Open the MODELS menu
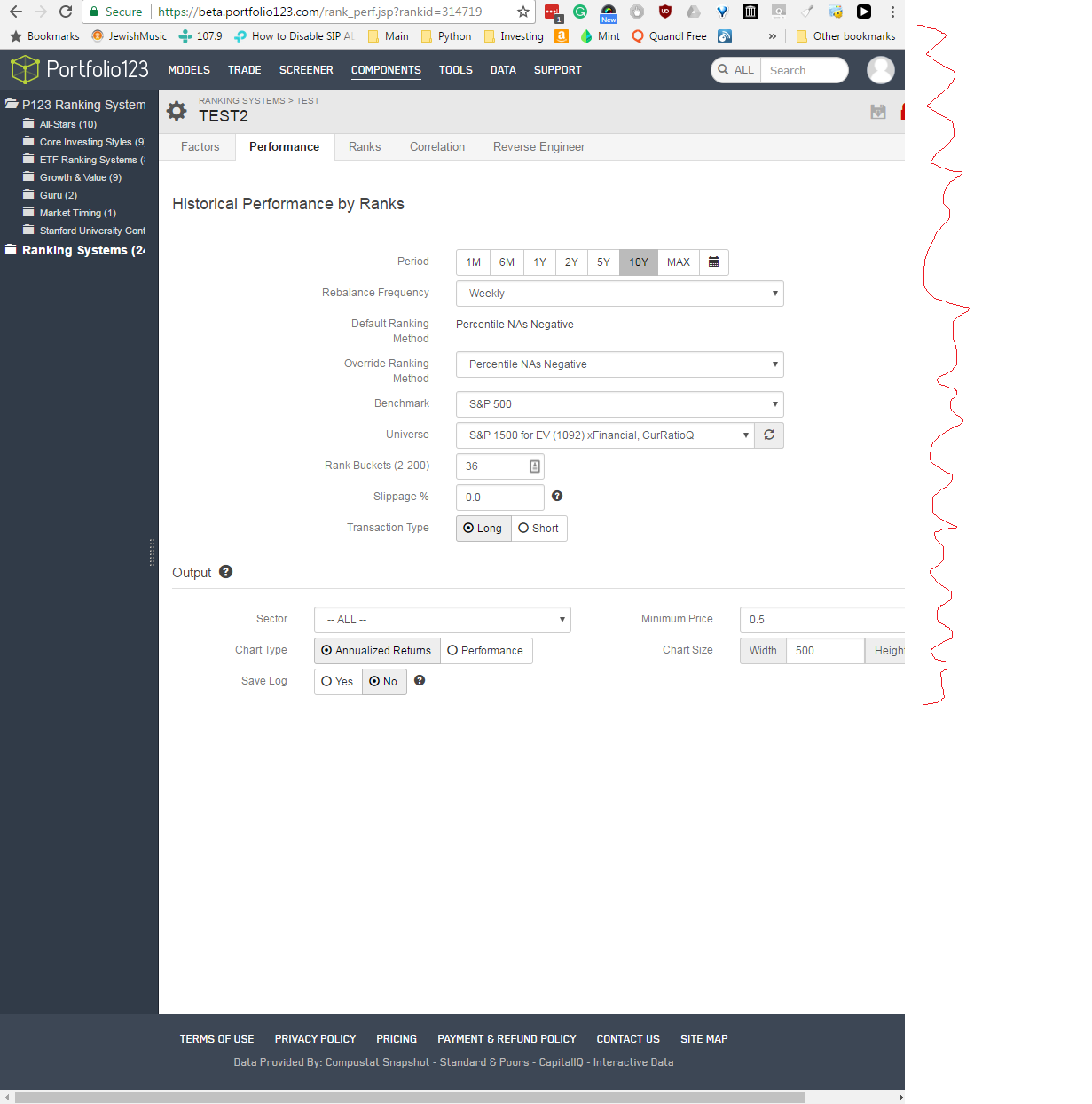The height and width of the screenshot is (1104, 1092). 189,70
